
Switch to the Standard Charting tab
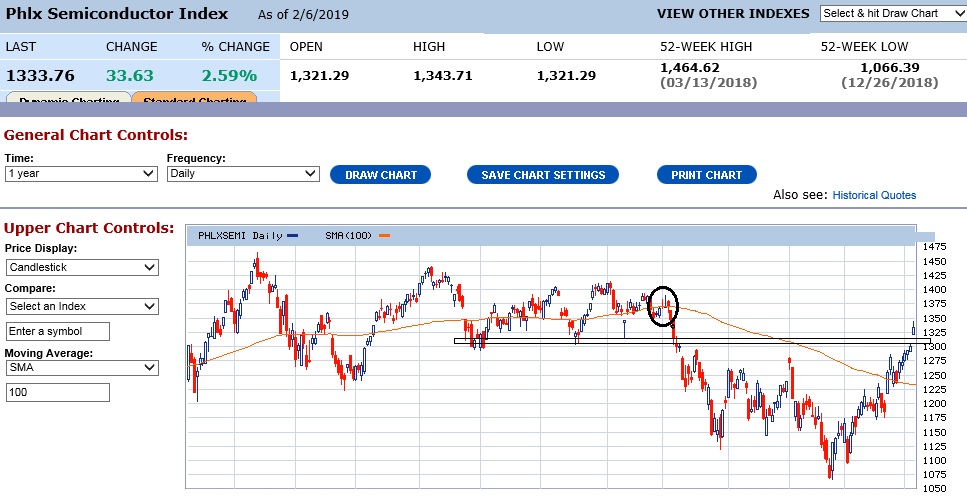[195, 100]
